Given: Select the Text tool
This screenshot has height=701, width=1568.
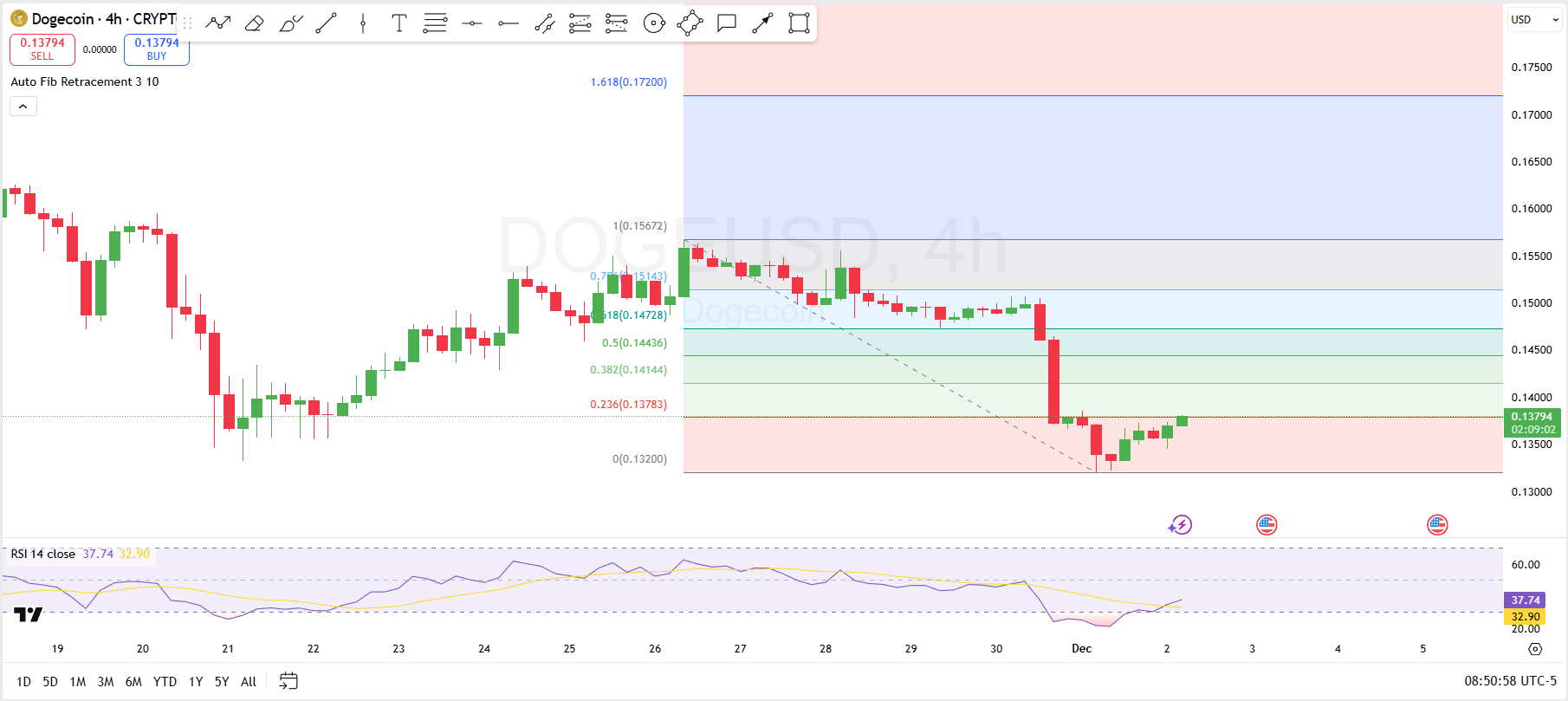Looking at the screenshot, I should [x=398, y=23].
